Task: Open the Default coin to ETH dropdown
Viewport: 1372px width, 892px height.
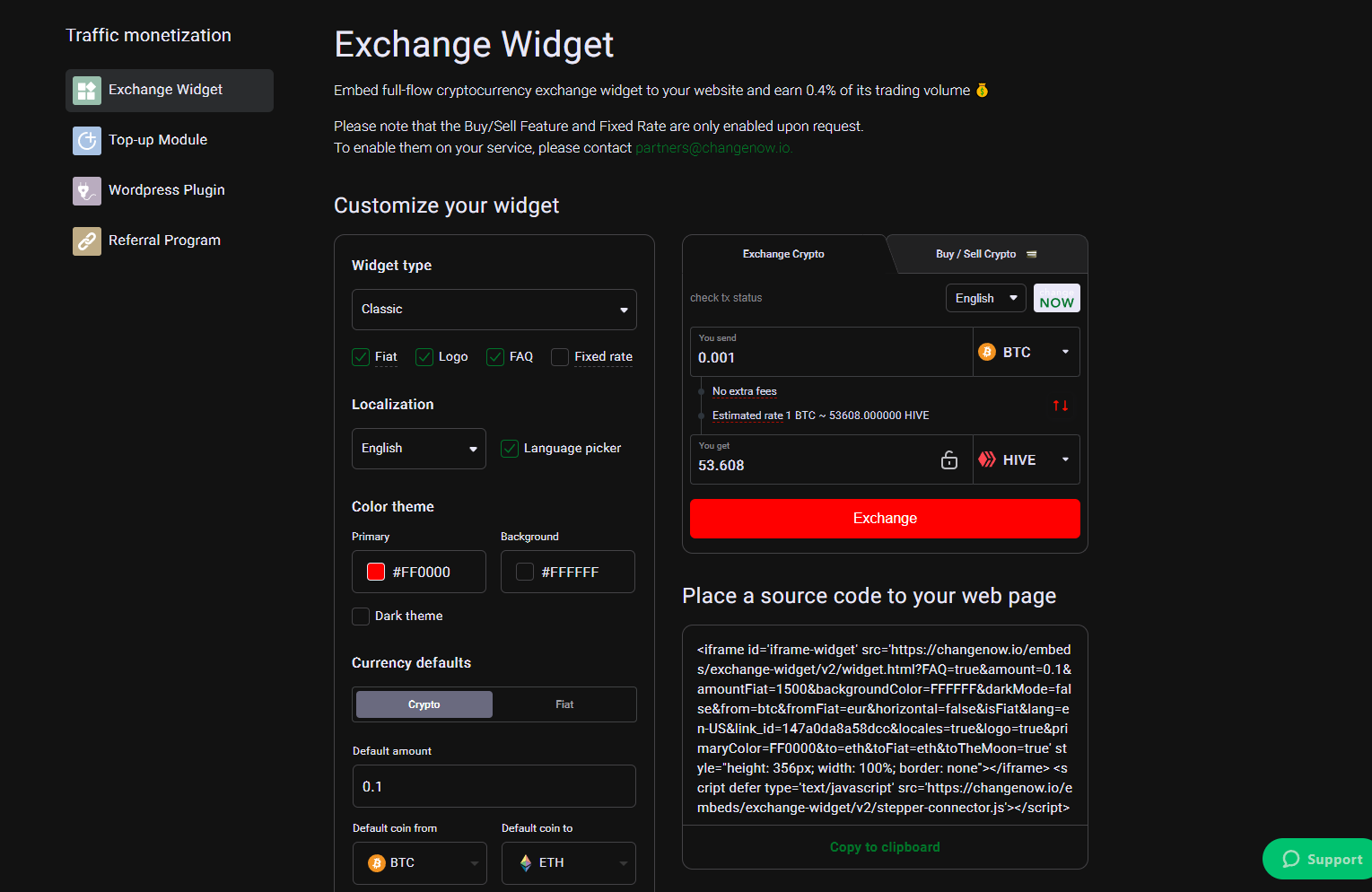Action: click(569, 863)
